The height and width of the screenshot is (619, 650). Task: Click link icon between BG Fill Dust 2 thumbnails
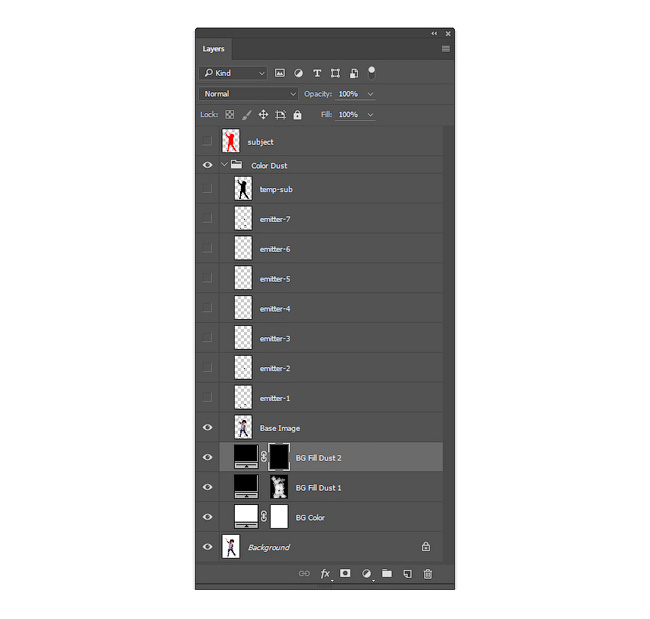click(x=264, y=457)
